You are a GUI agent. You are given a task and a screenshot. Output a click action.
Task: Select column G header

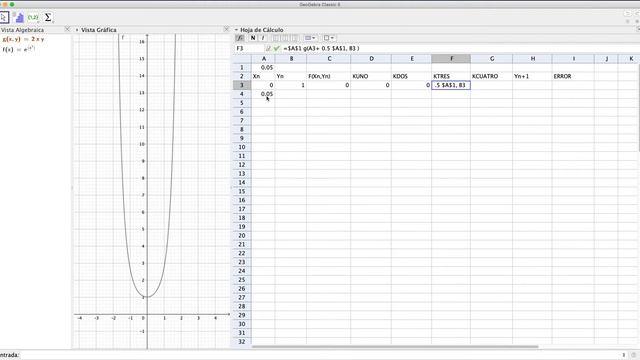(x=491, y=59)
